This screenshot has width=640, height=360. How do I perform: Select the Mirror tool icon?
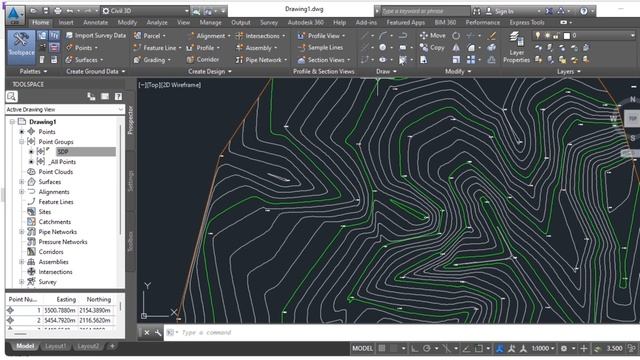coord(456,48)
